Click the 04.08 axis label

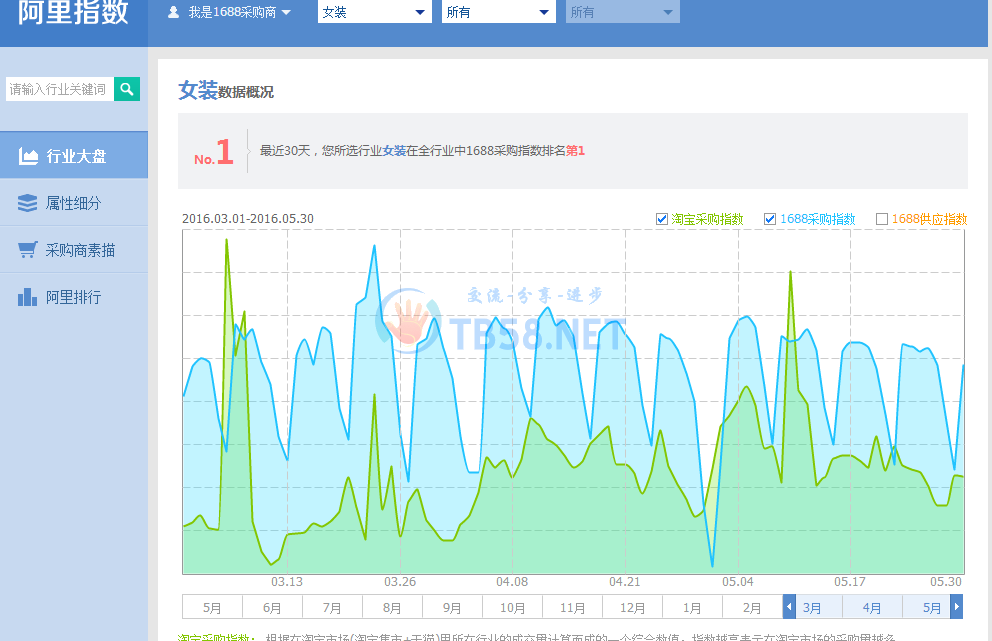(x=512, y=582)
